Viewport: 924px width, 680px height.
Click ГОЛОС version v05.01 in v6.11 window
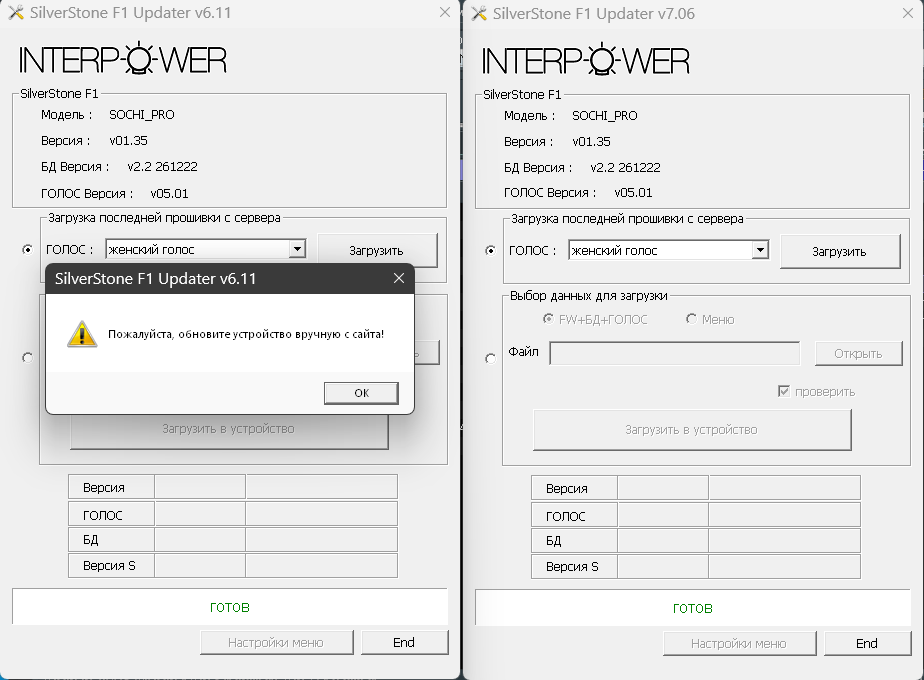[169, 193]
